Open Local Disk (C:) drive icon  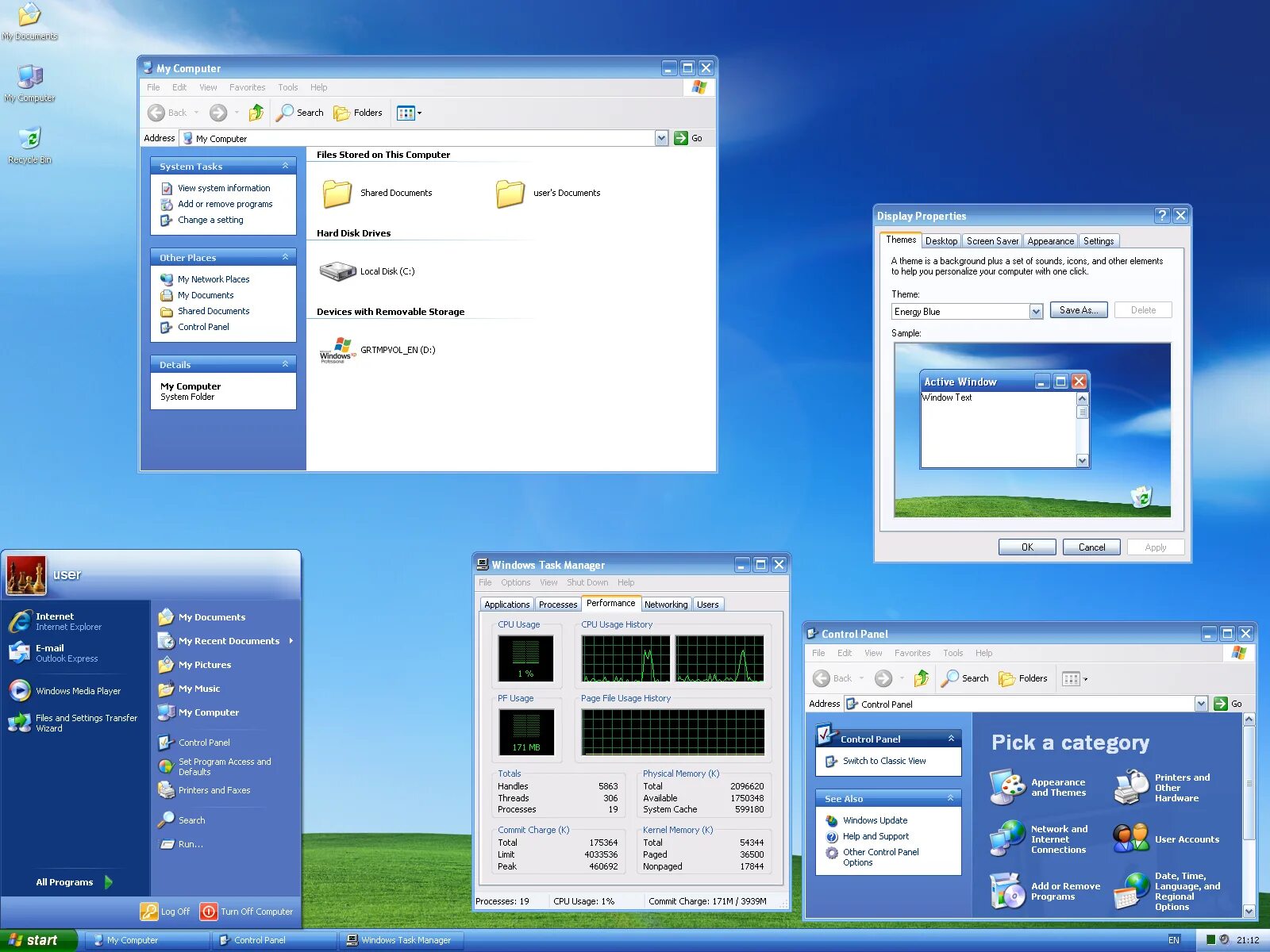click(337, 271)
